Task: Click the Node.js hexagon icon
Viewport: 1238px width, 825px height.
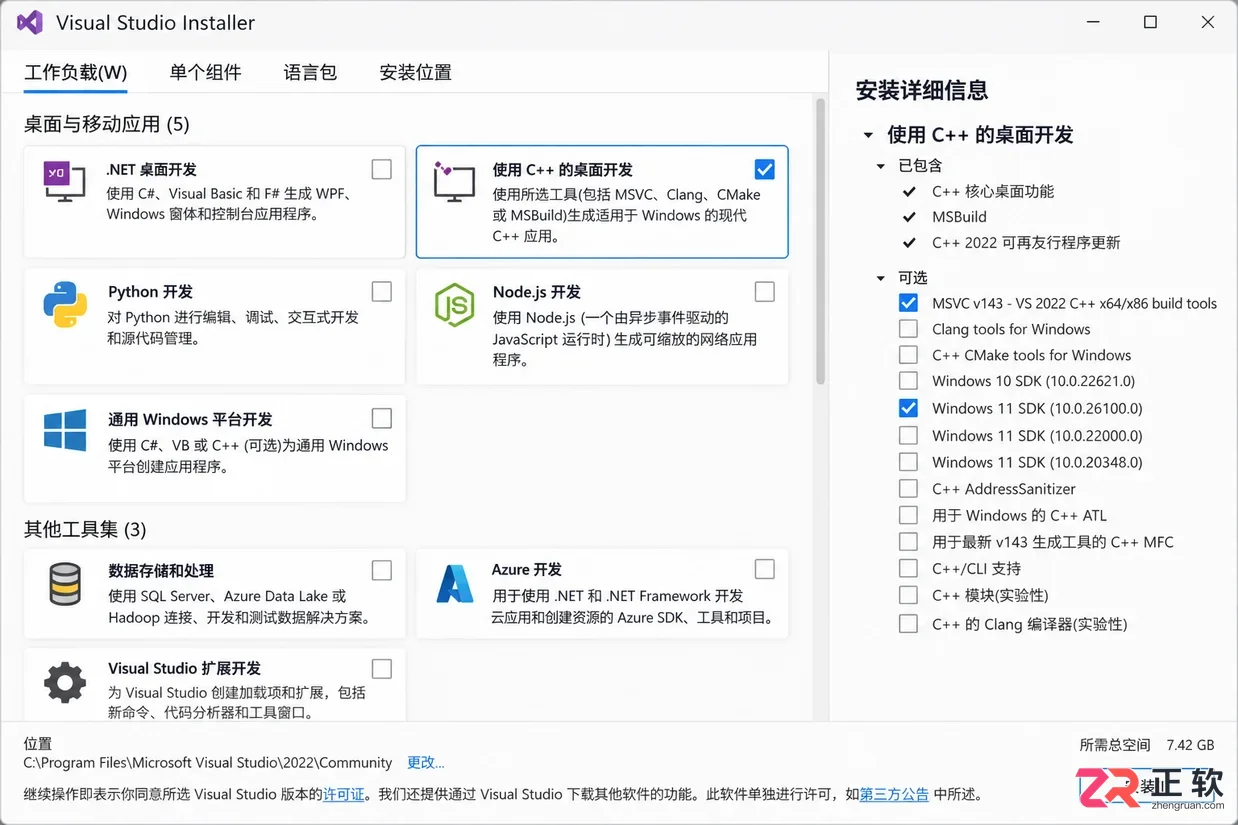Action: point(454,305)
